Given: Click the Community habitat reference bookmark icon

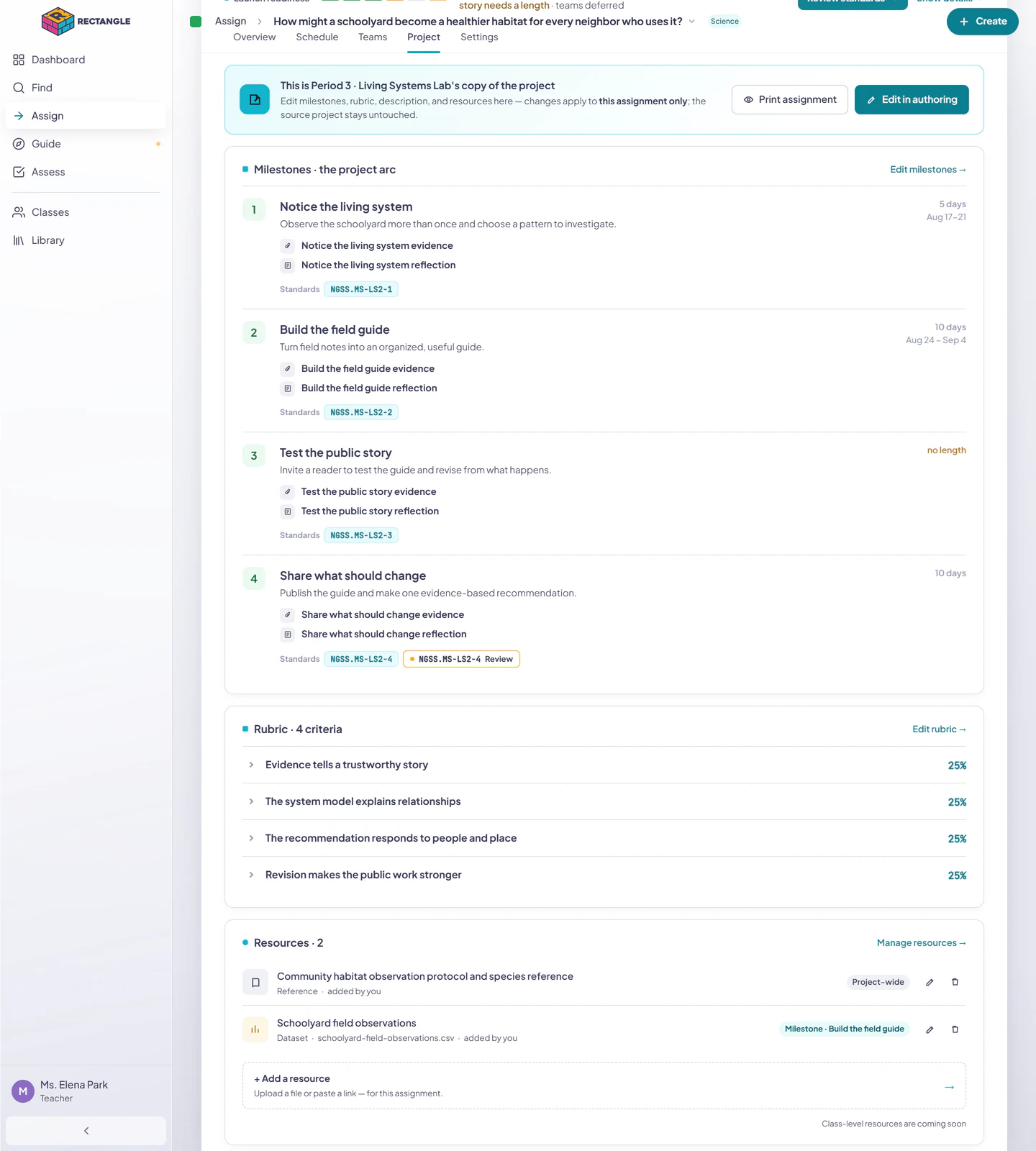Looking at the screenshot, I should coord(255,982).
